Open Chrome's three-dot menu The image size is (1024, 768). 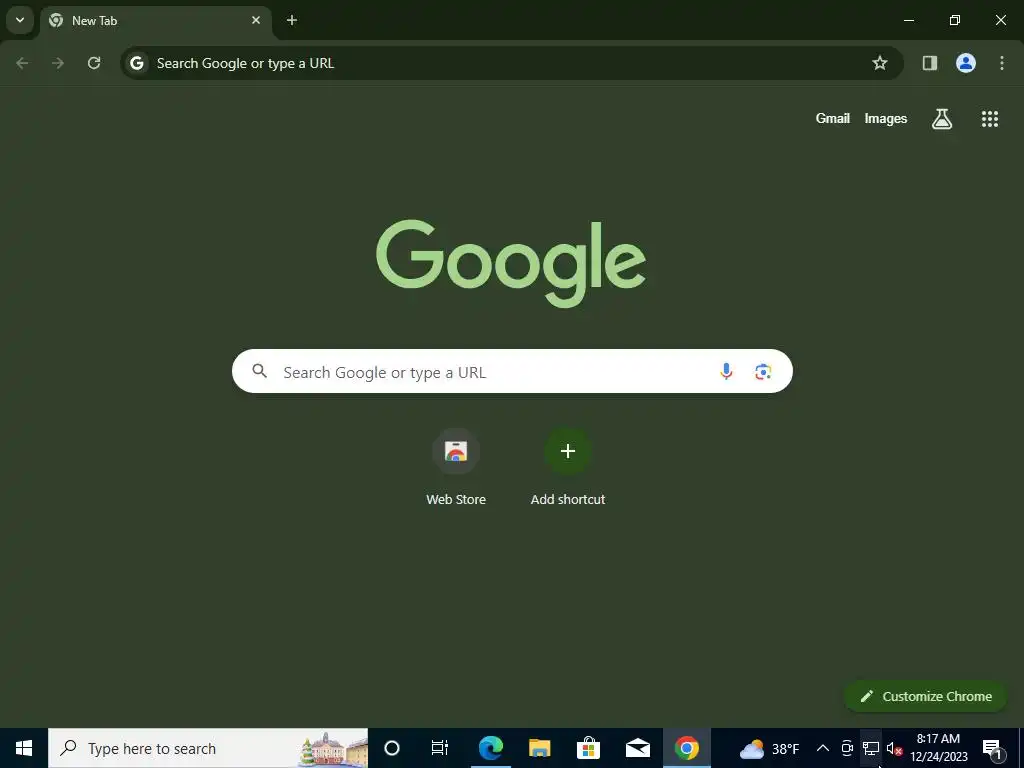click(x=1002, y=63)
